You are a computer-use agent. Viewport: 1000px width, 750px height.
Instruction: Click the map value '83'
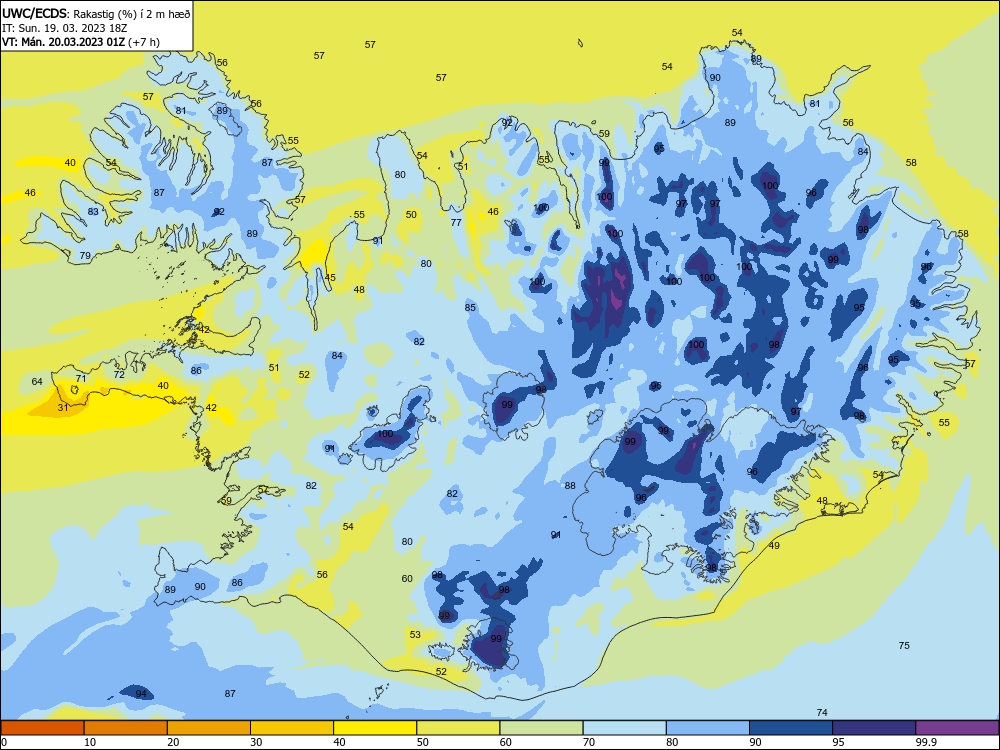[93, 211]
